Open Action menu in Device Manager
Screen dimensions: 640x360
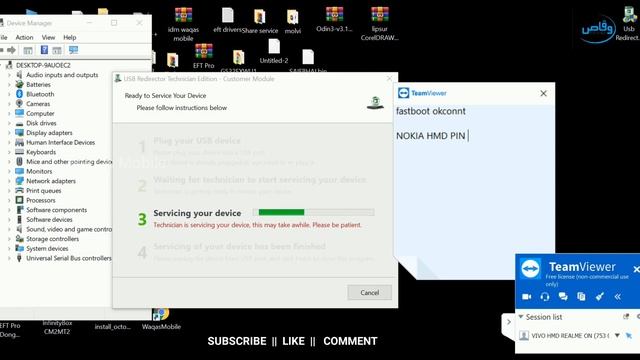[x=24, y=37]
